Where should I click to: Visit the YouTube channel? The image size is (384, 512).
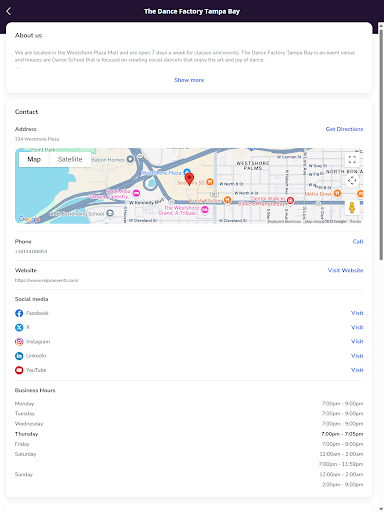coord(357,370)
